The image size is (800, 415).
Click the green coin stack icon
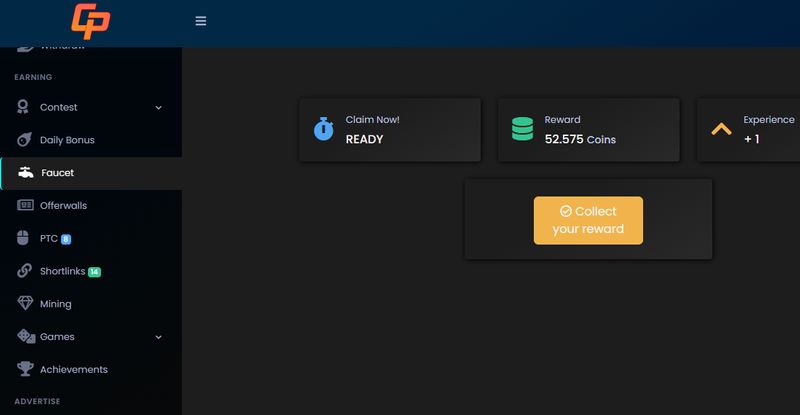pyautogui.click(x=522, y=129)
